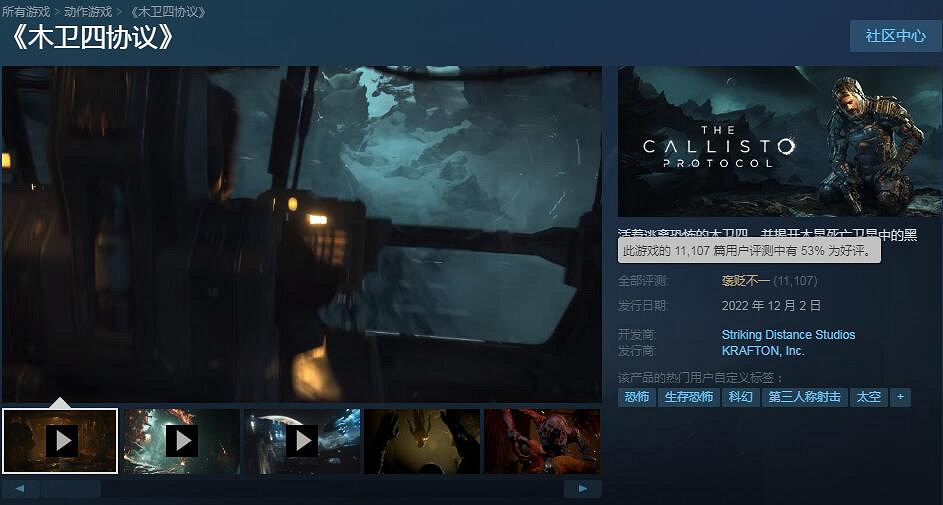Screen dimensions: 943x505
Task: Play the second trailer video thumbnail
Action: click(181, 440)
